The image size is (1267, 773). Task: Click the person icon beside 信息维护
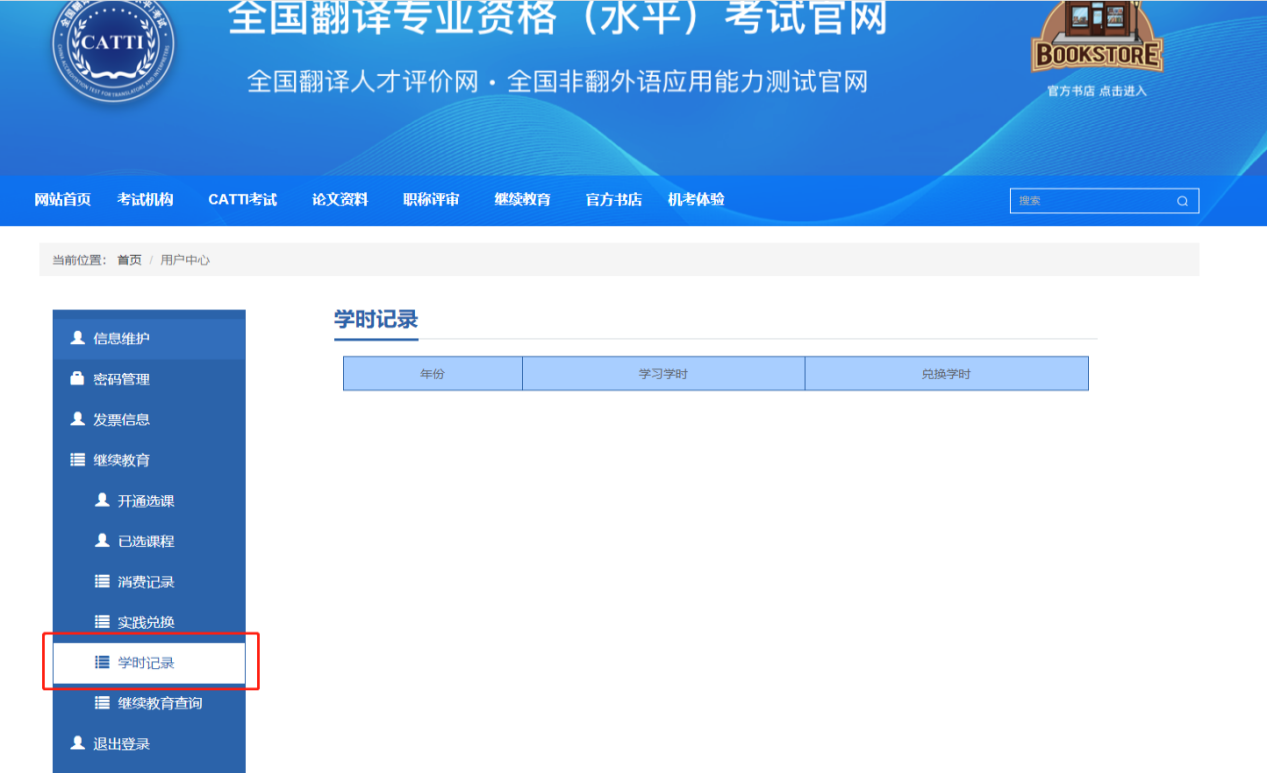coord(77,338)
